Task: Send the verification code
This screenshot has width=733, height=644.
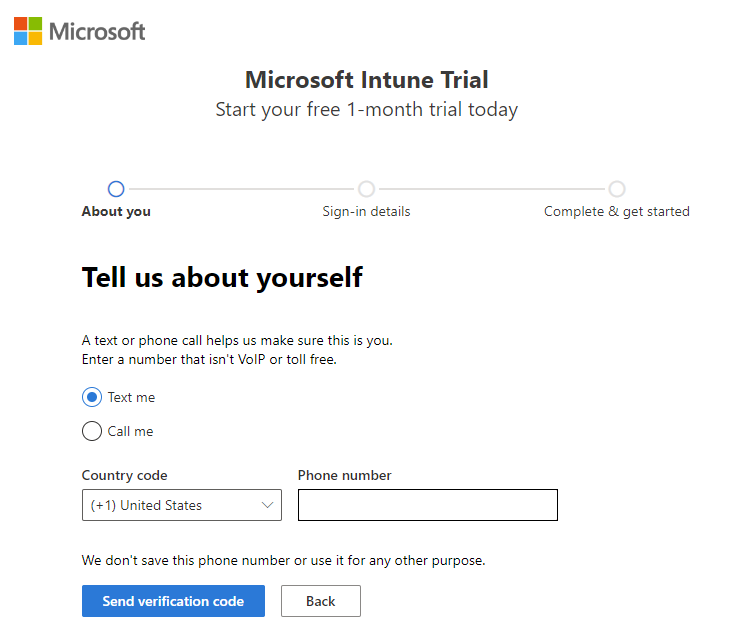Action: click(x=173, y=601)
